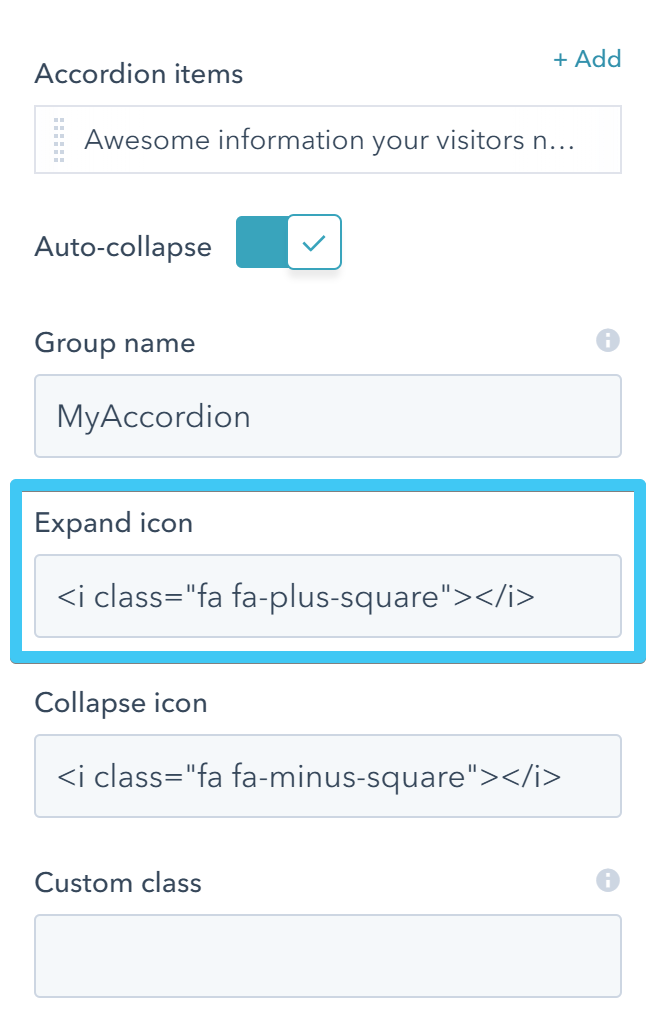Click inside the Group name field showing MyAccordion

pyautogui.click(x=328, y=415)
